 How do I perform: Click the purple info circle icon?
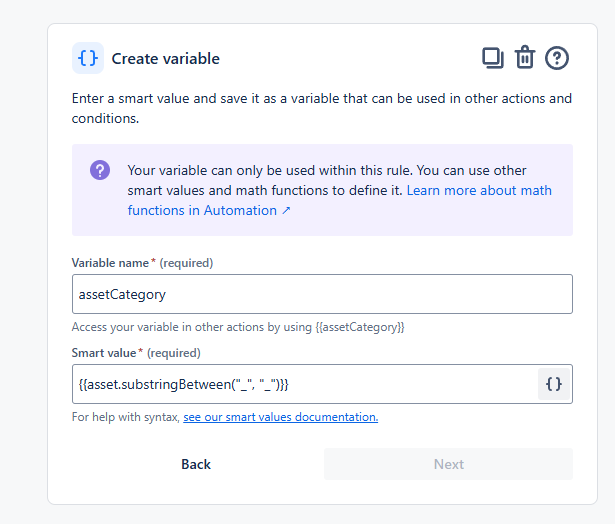pyautogui.click(x=100, y=170)
